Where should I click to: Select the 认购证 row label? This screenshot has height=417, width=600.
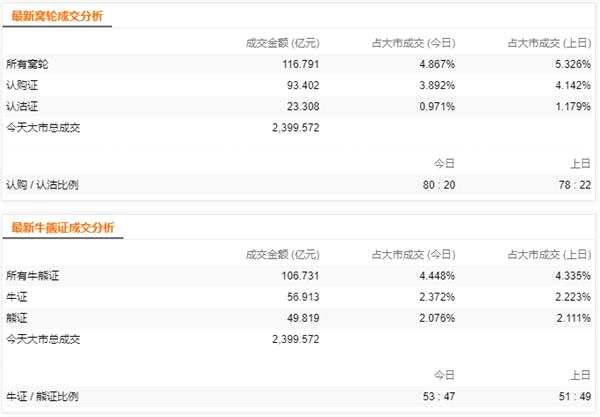pos(21,85)
